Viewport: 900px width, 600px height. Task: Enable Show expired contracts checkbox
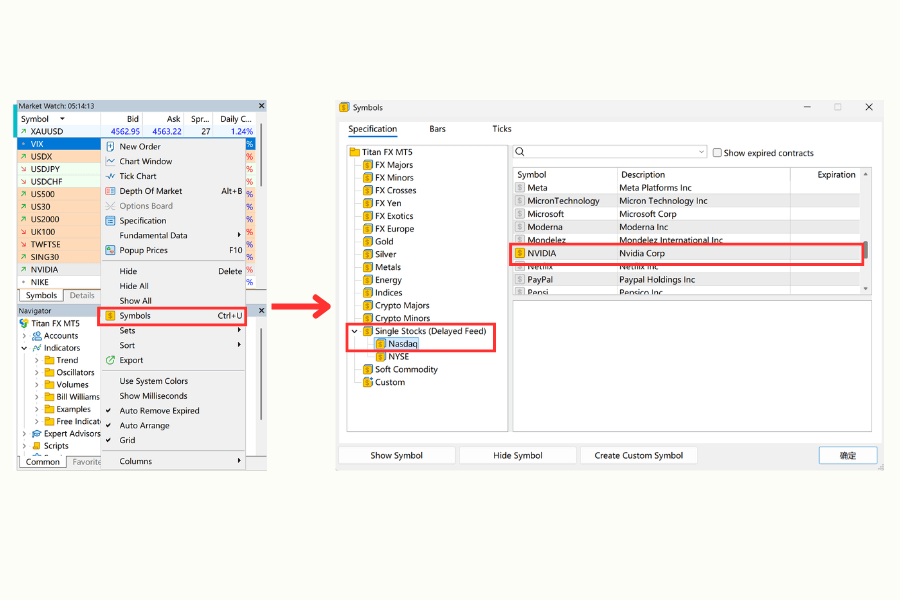point(717,153)
